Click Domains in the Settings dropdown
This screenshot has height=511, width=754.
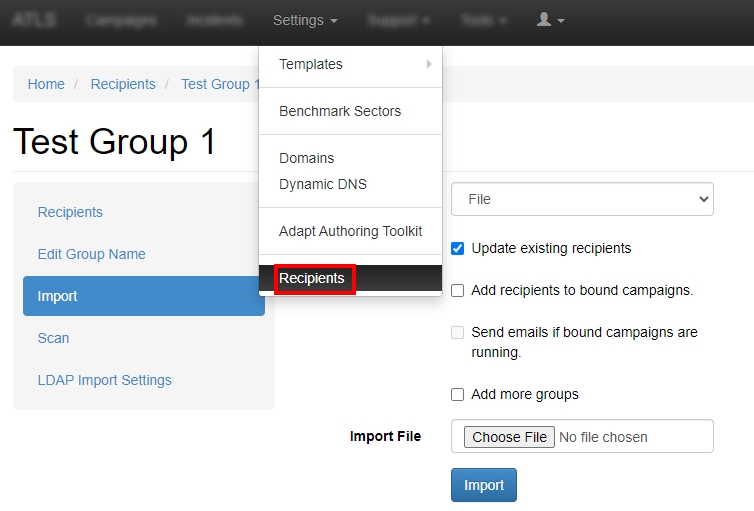tap(307, 158)
